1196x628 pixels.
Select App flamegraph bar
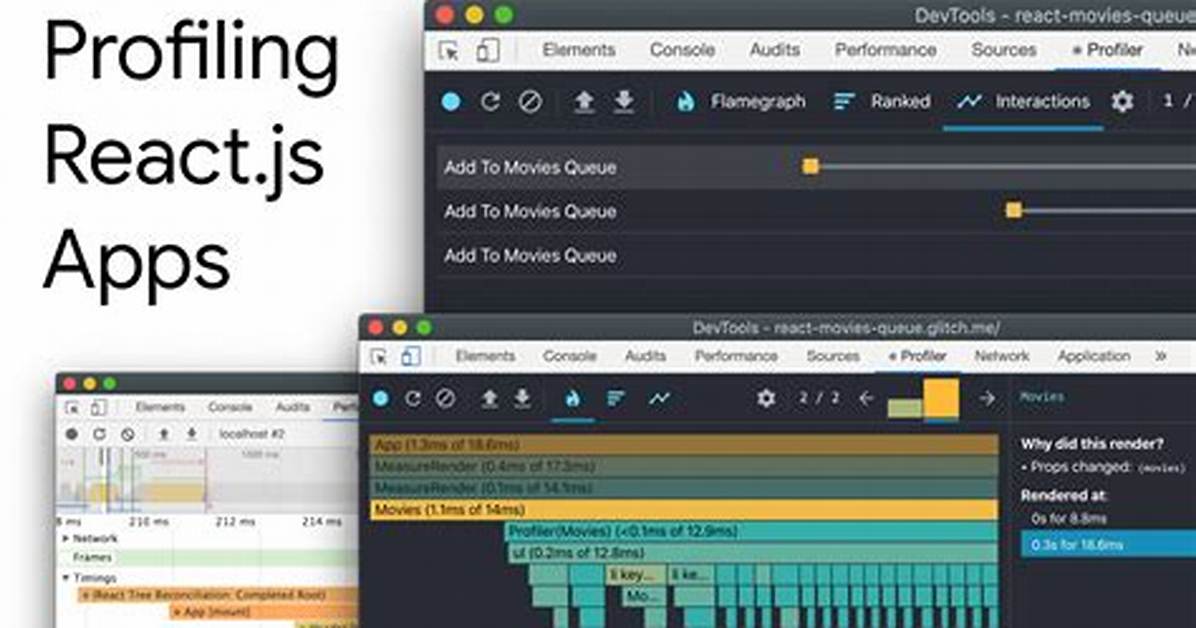[x=684, y=445]
